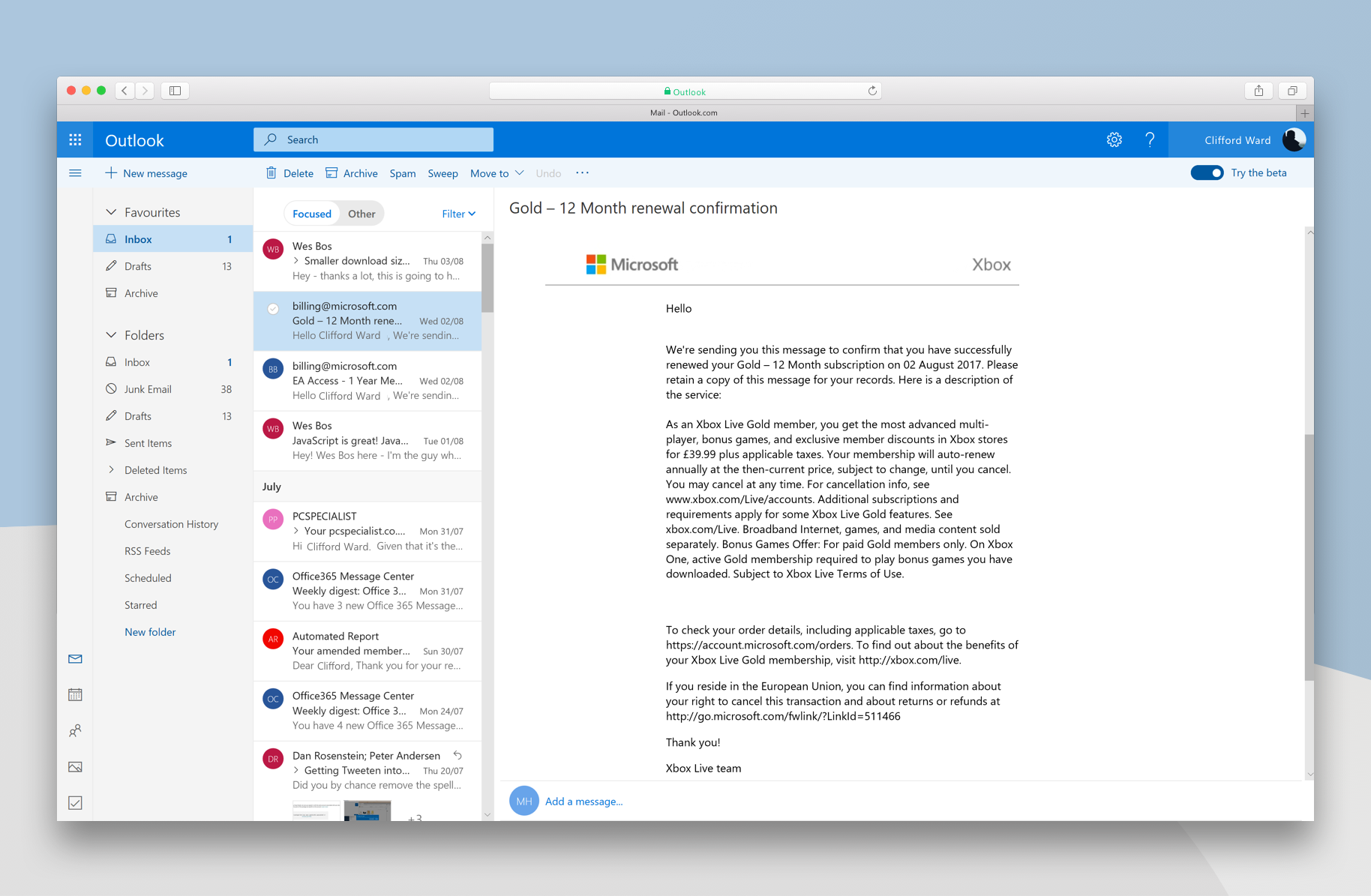
Task: Expand the Deleted Items folder chevron
Action: pos(111,470)
